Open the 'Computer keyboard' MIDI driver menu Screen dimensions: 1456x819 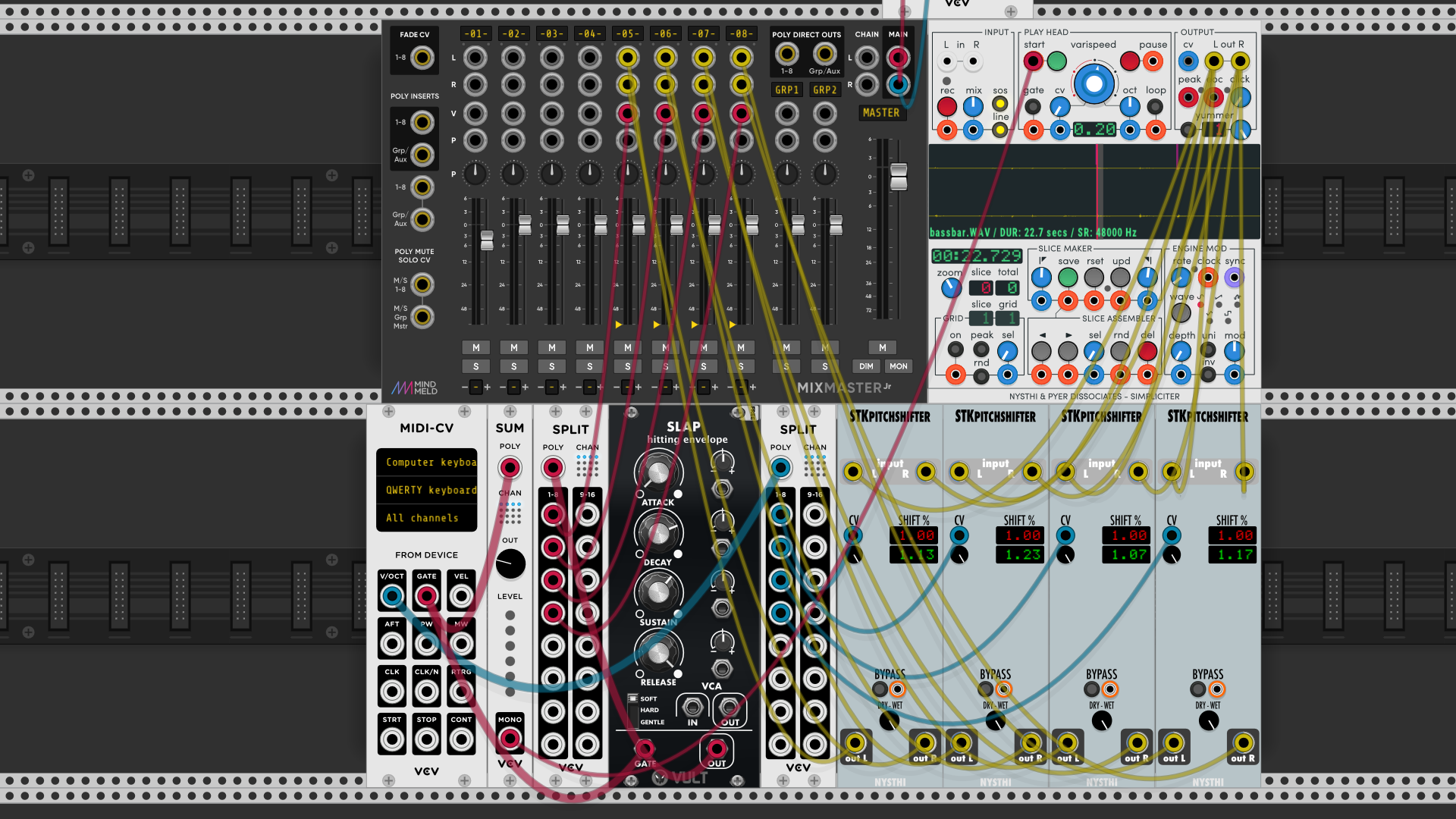(x=427, y=462)
